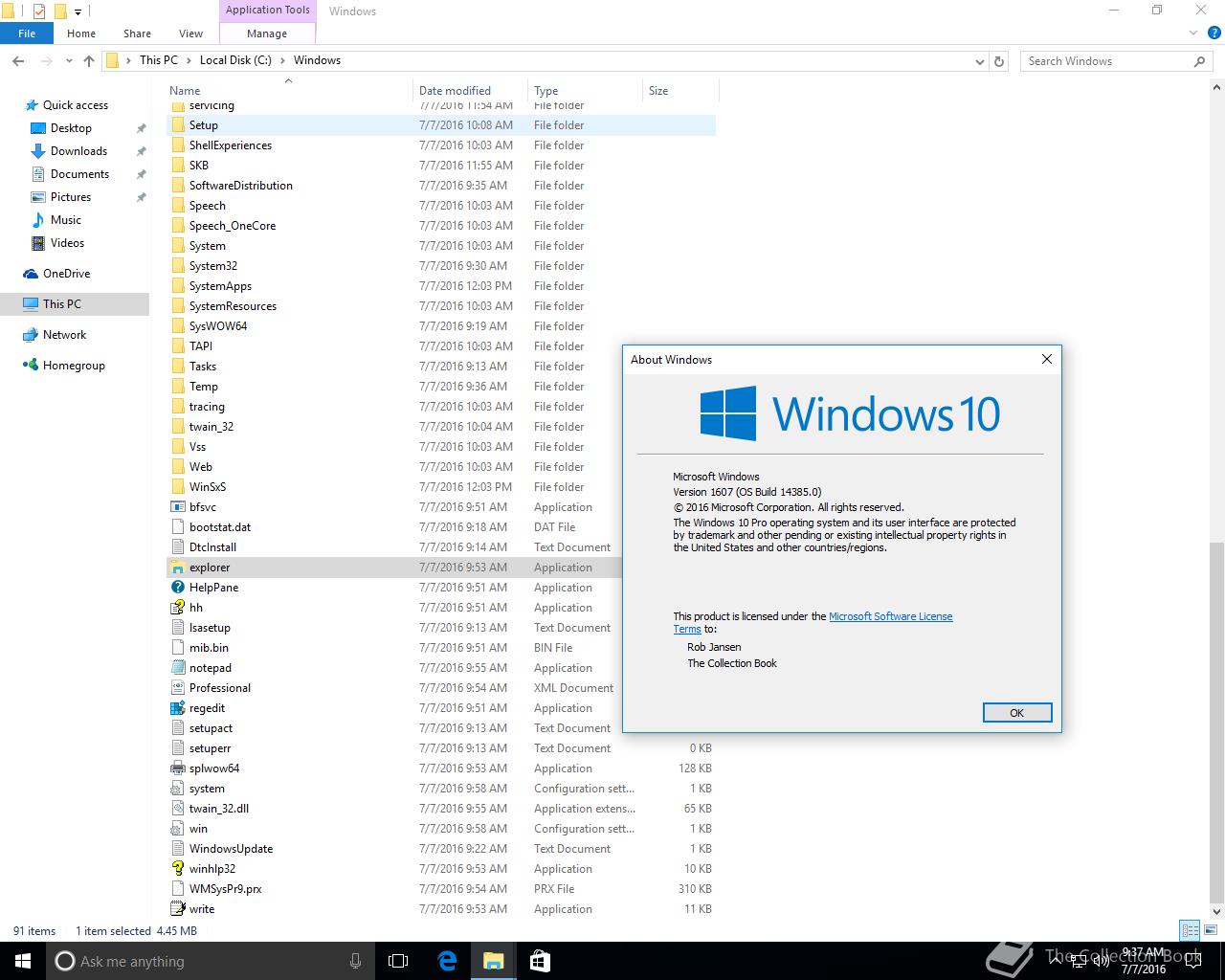
Task: Select Downloads in Quick access
Action: 78,151
